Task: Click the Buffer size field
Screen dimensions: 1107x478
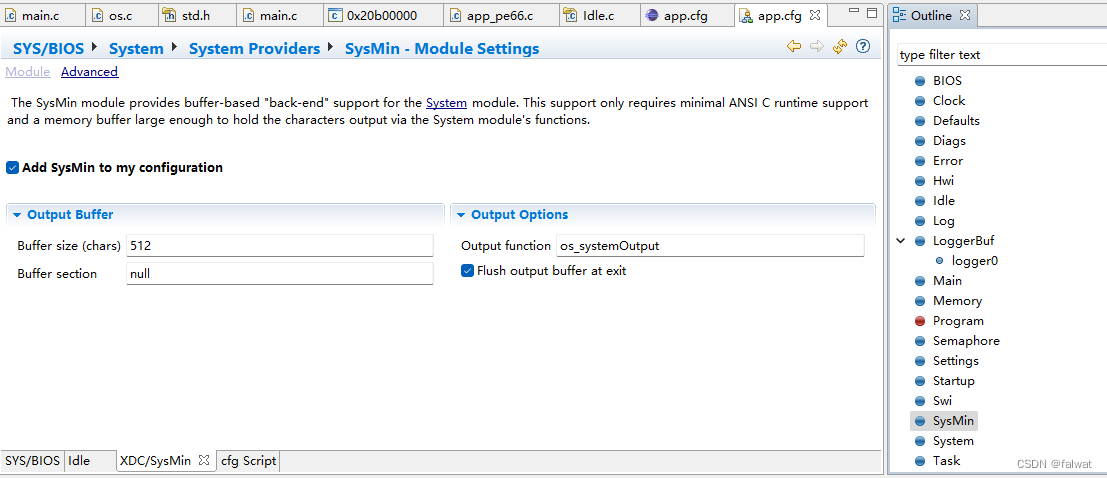Action: click(280, 246)
